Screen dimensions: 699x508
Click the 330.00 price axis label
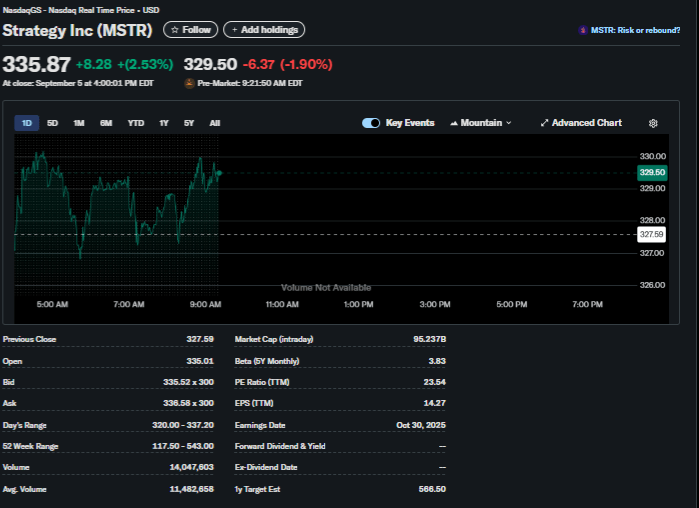click(653, 156)
